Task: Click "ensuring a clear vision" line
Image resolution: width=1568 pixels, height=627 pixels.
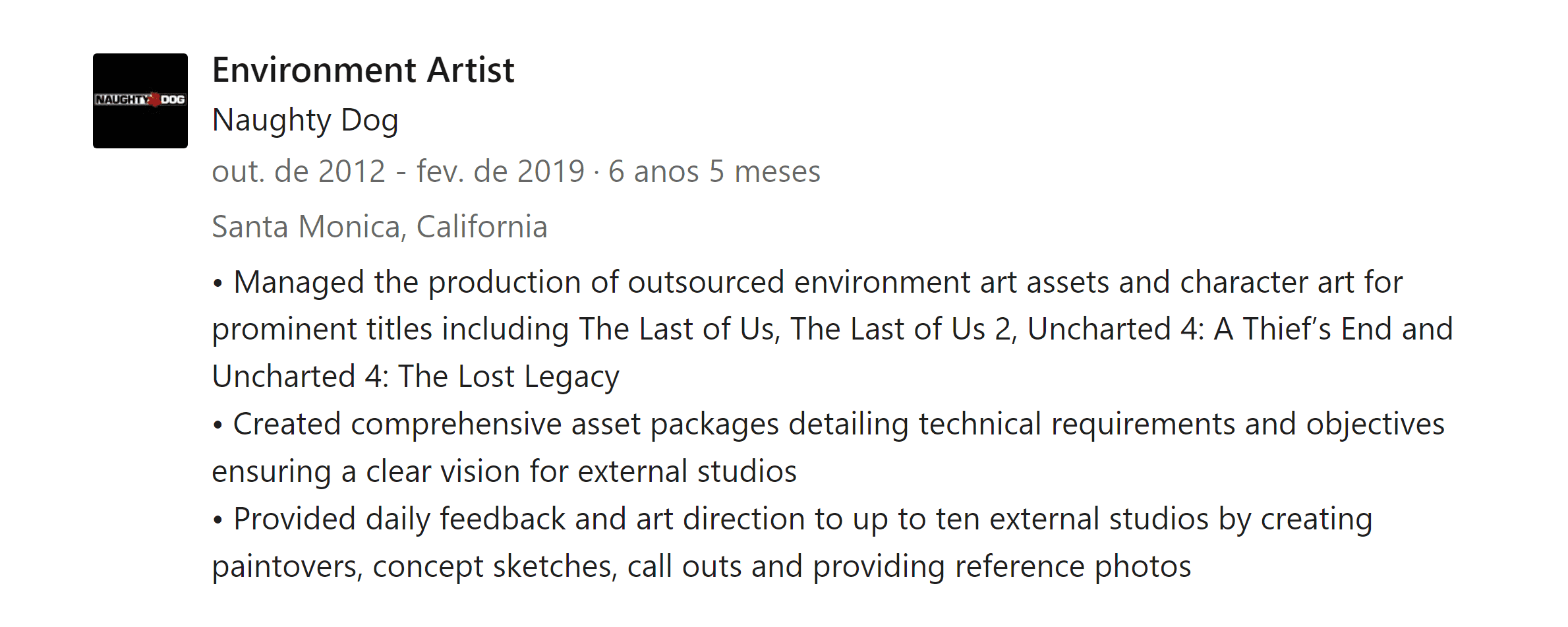Action: tap(366, 471)
